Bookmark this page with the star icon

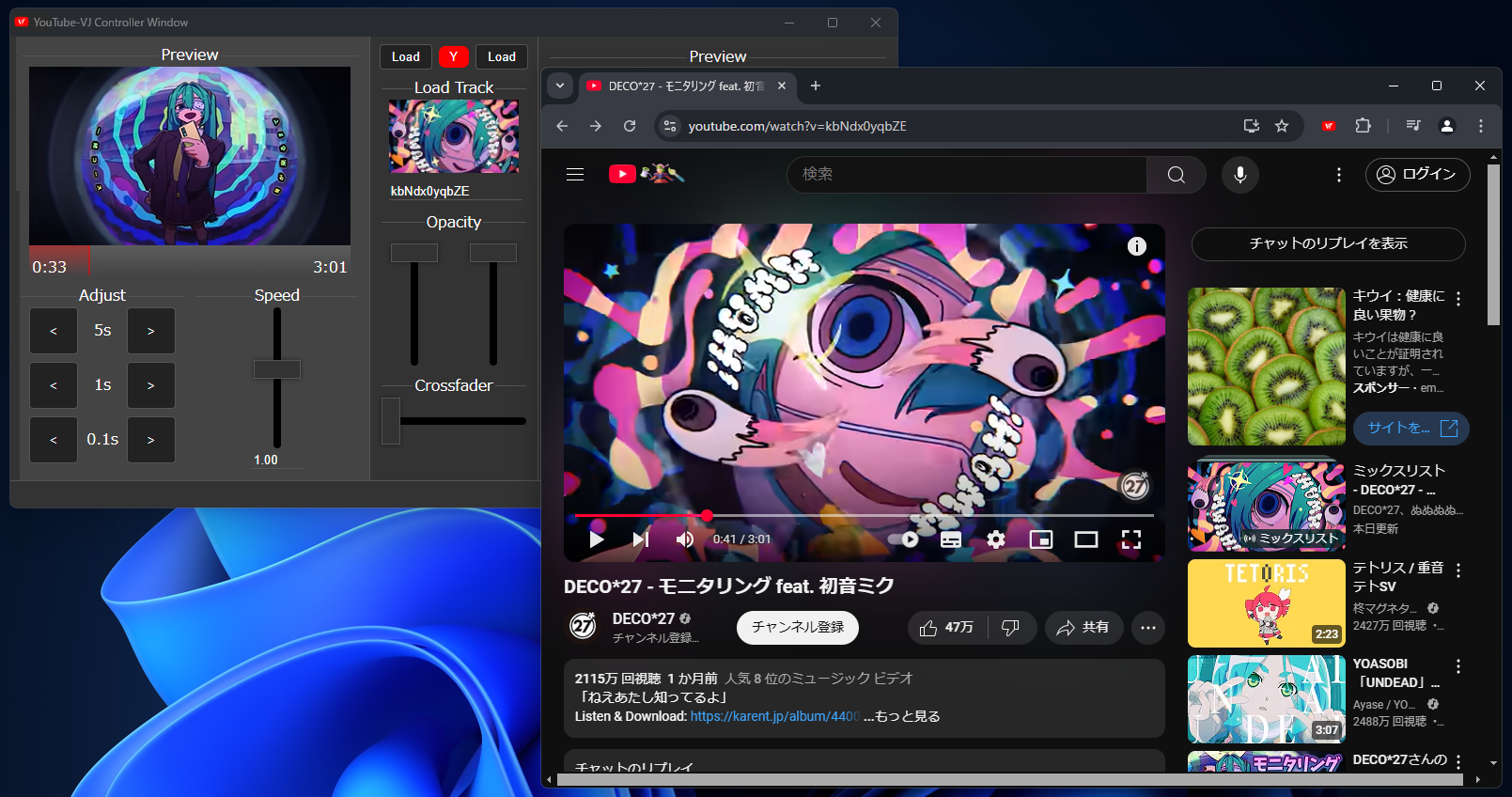tap(1282, 126)
